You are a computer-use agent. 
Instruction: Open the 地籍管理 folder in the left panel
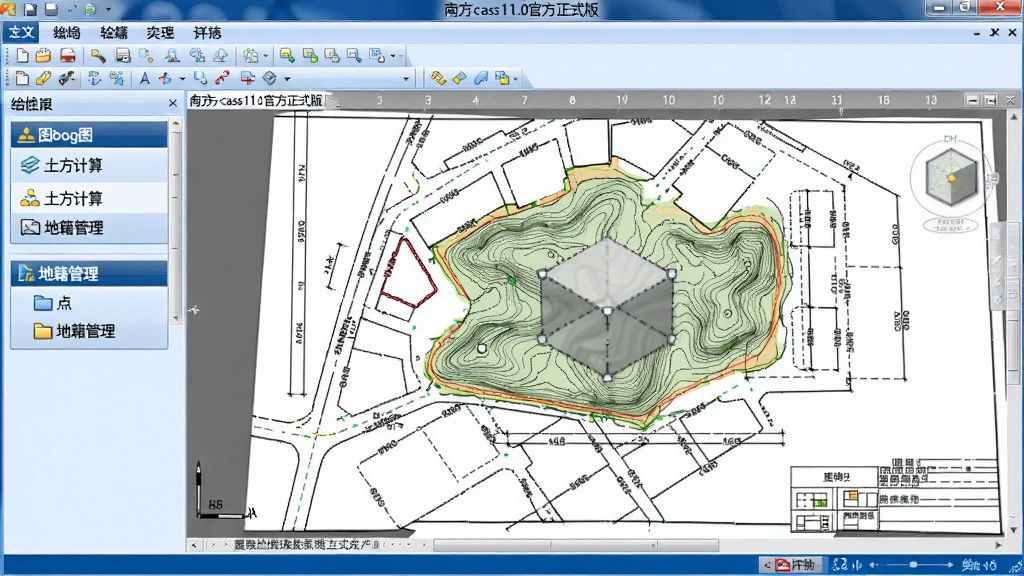[x=74, y=331]
